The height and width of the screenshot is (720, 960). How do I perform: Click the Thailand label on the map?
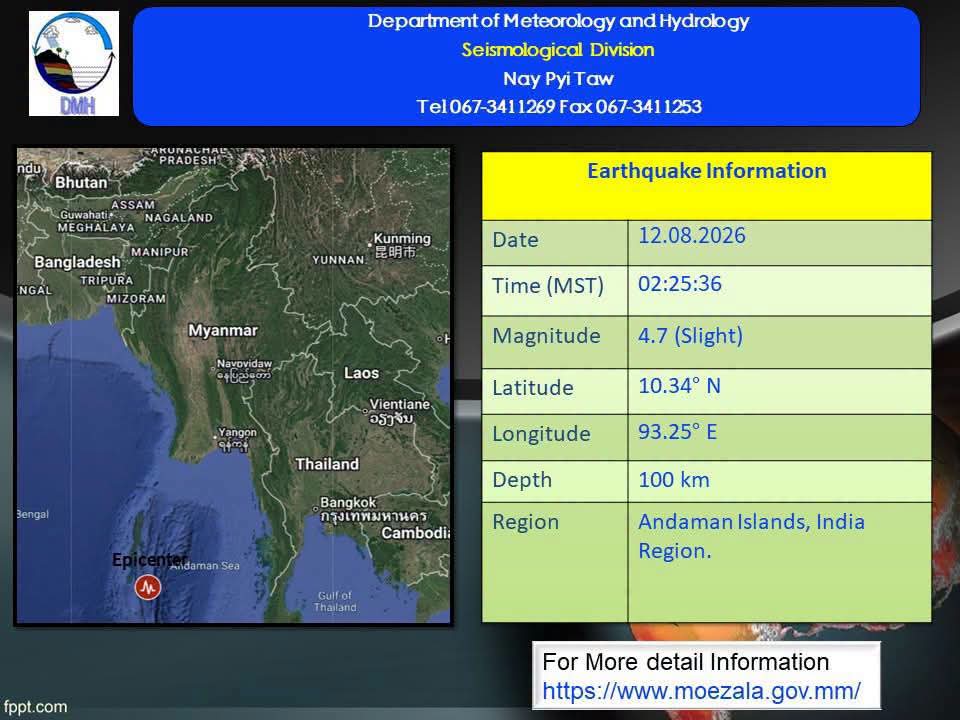327,464
